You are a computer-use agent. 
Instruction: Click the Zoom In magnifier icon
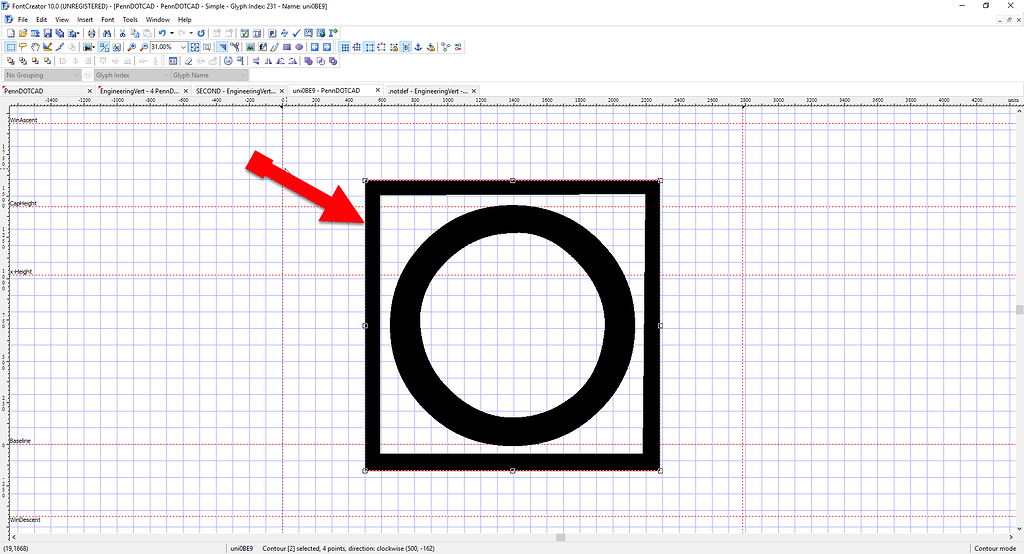coord(131,47)
